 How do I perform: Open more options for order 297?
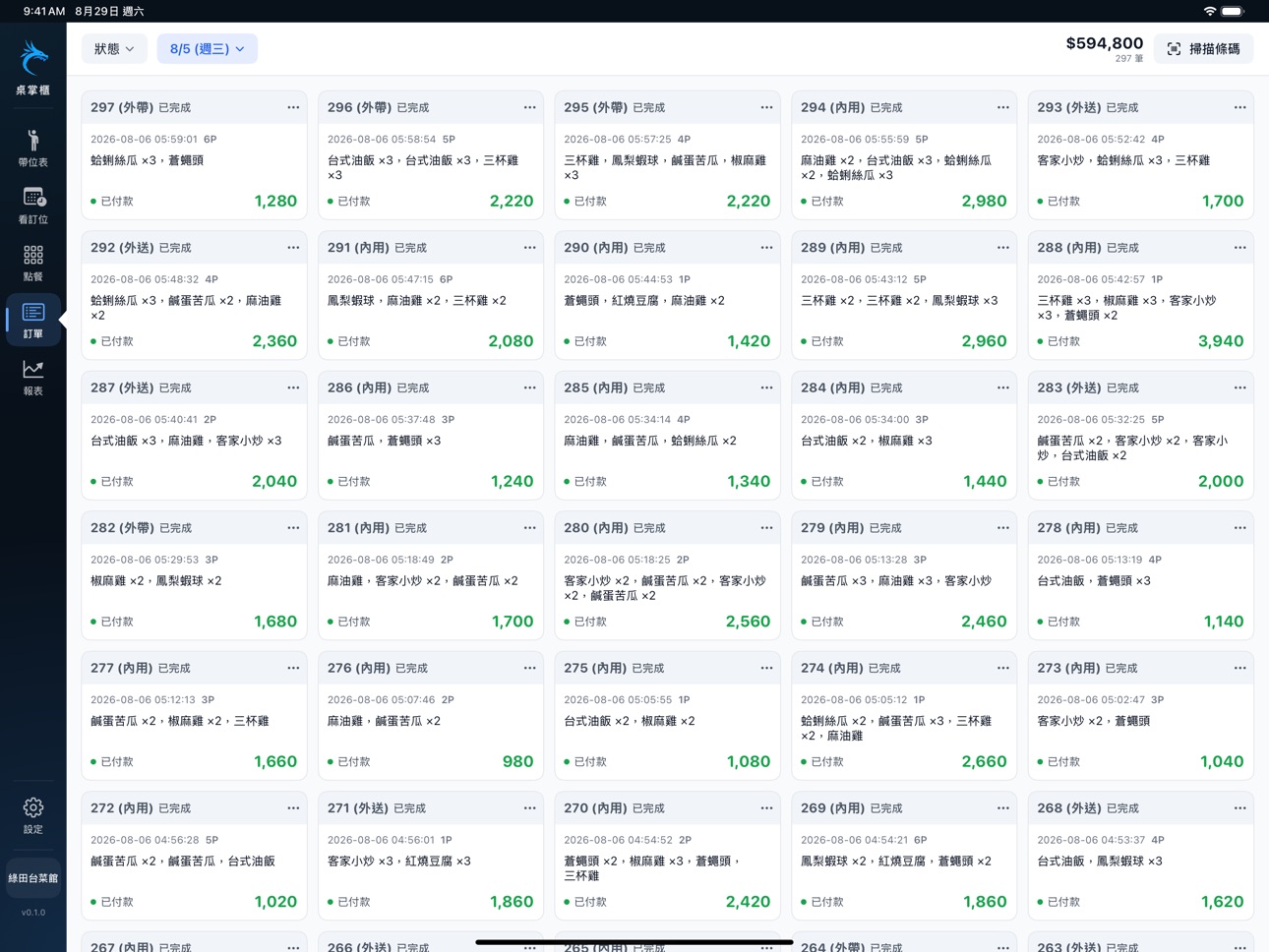coord(293,107)
